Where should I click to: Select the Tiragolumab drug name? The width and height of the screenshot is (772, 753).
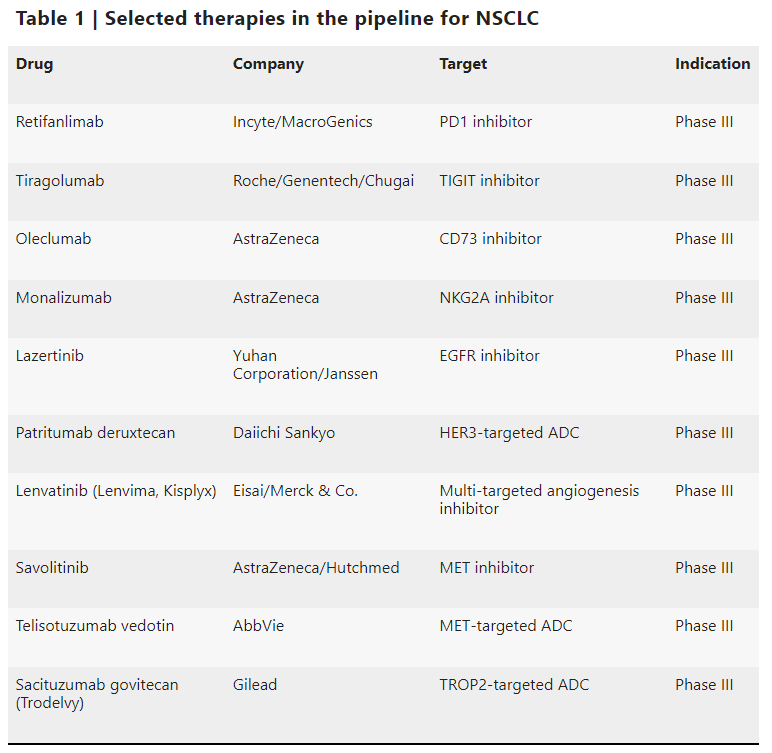tap(60, 181)
